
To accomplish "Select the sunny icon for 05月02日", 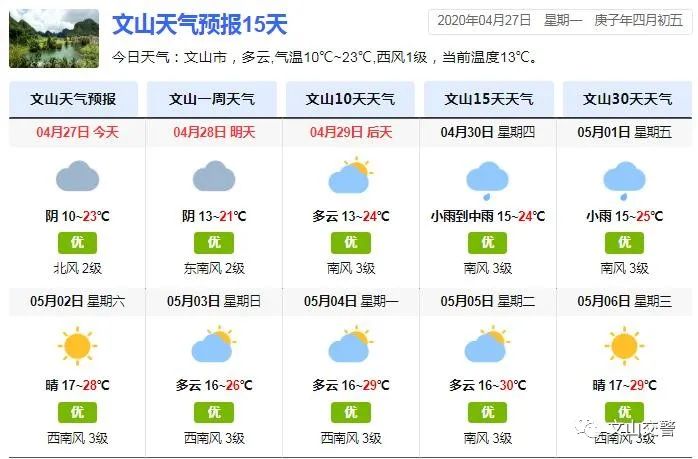I will tap(77, 346).
